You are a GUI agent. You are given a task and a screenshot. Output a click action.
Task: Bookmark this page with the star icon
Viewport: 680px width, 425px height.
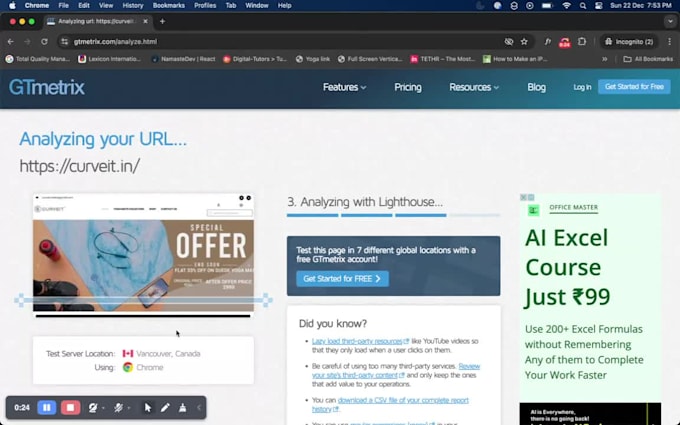point(524,42)
